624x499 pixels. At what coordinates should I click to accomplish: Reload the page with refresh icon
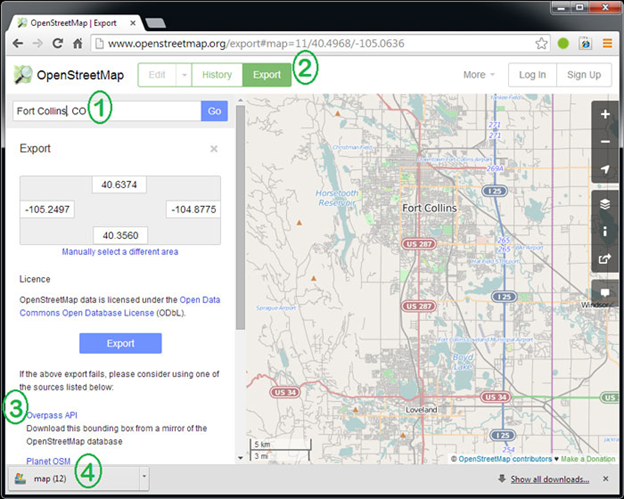point(58,43)
